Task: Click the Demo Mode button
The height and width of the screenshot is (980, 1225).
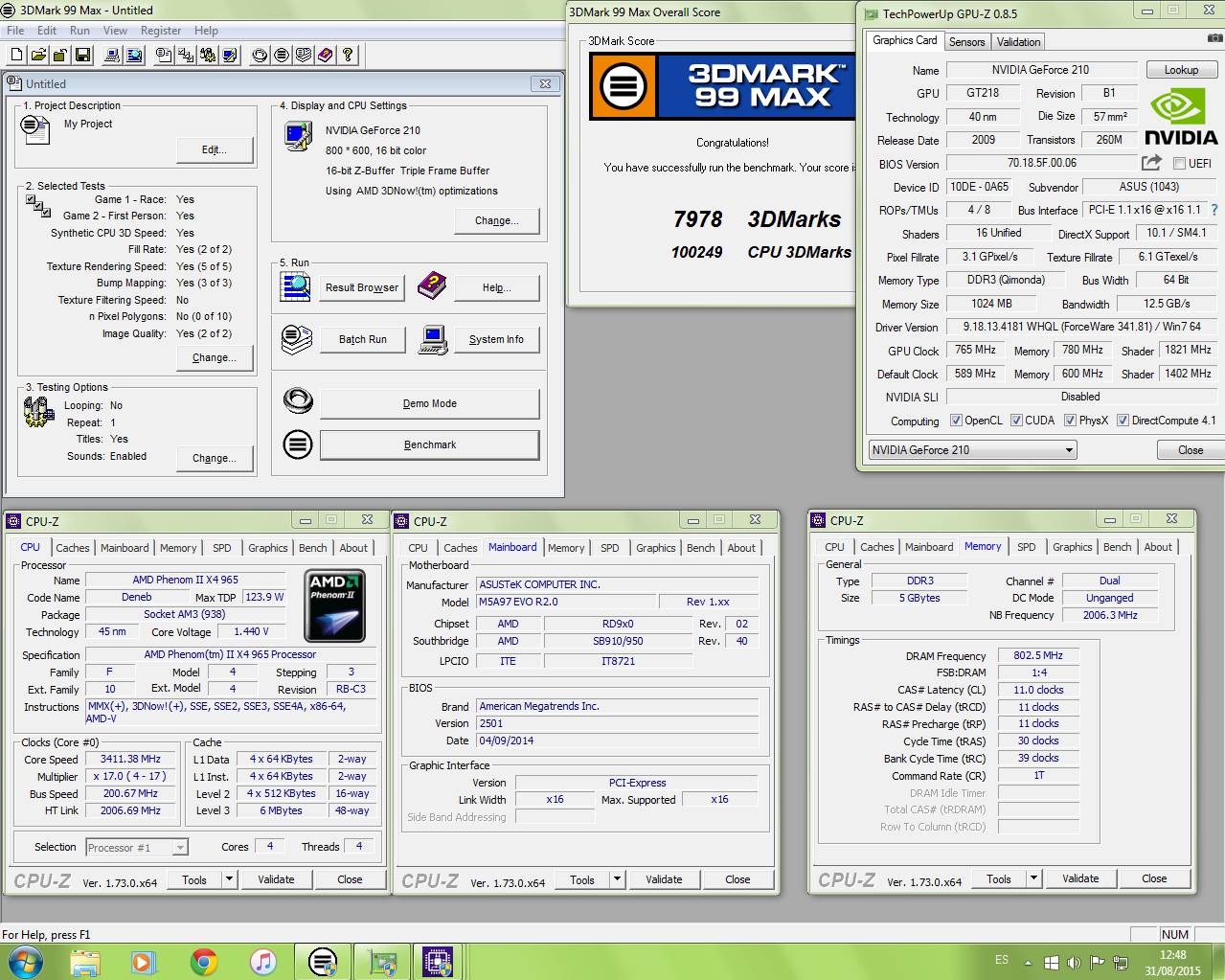Action: tap(430, 403)
